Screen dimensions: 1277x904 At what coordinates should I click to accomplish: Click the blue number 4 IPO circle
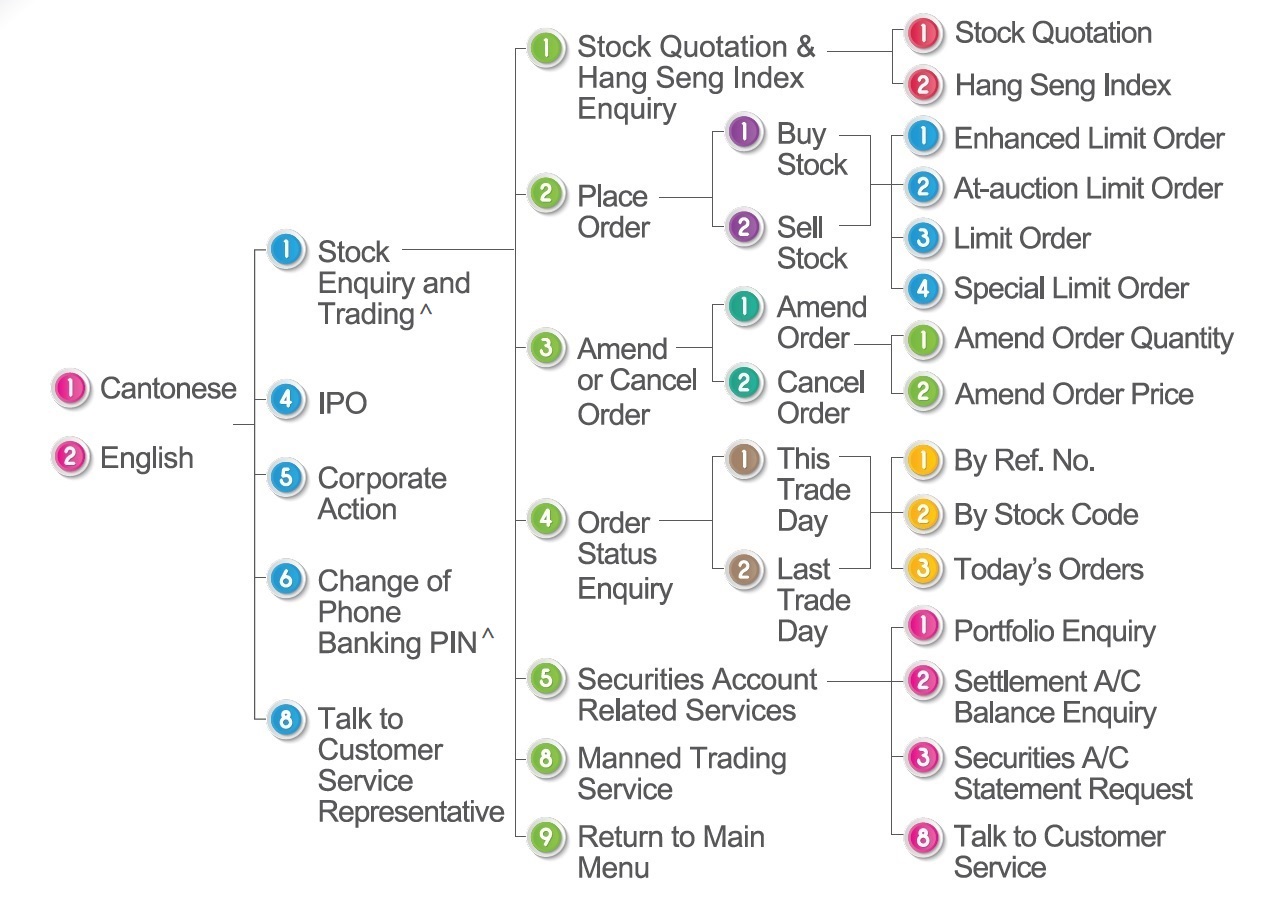click(x=287, y=403)
